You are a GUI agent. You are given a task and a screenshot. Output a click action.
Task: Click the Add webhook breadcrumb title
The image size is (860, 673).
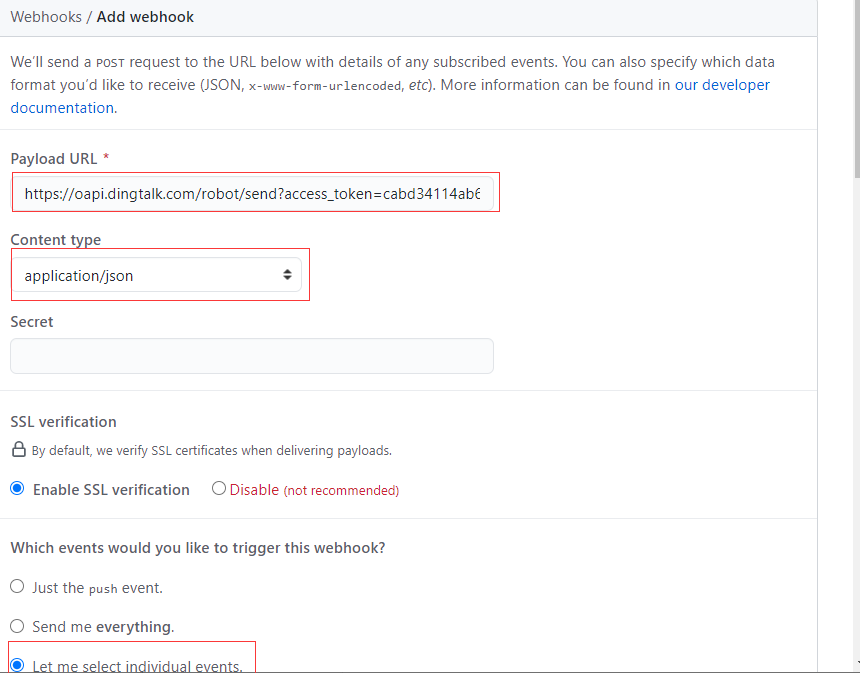click(145, 17)
